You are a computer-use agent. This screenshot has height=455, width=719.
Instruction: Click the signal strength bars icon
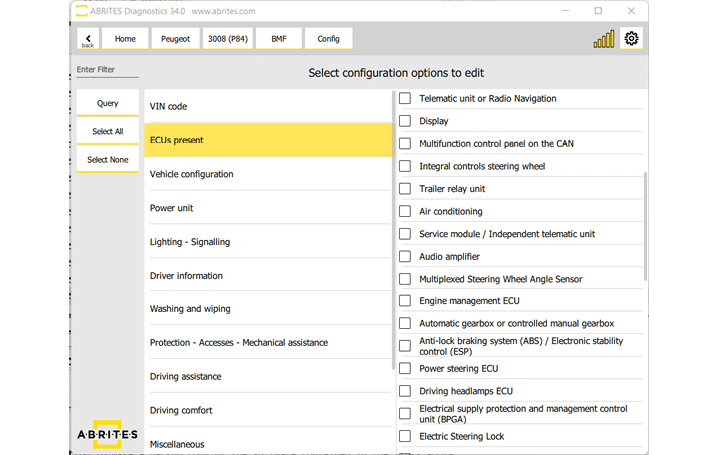(x=604, y=40)
